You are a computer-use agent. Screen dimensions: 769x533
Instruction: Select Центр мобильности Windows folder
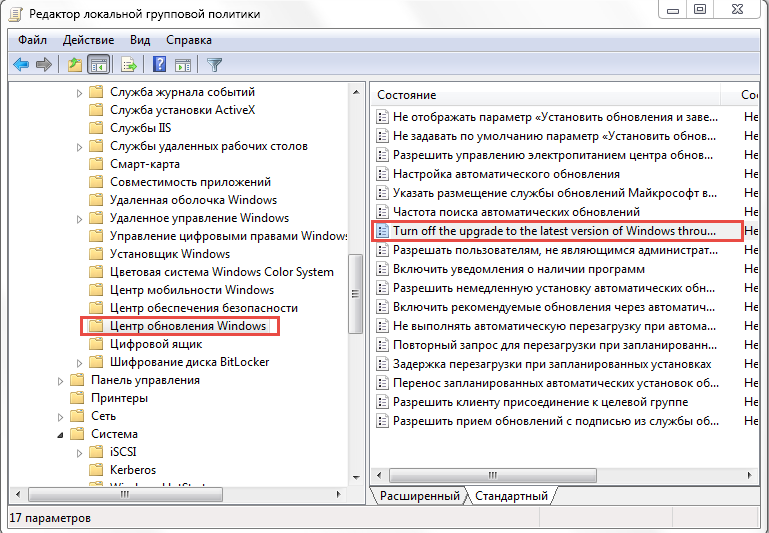coord(192,290)
